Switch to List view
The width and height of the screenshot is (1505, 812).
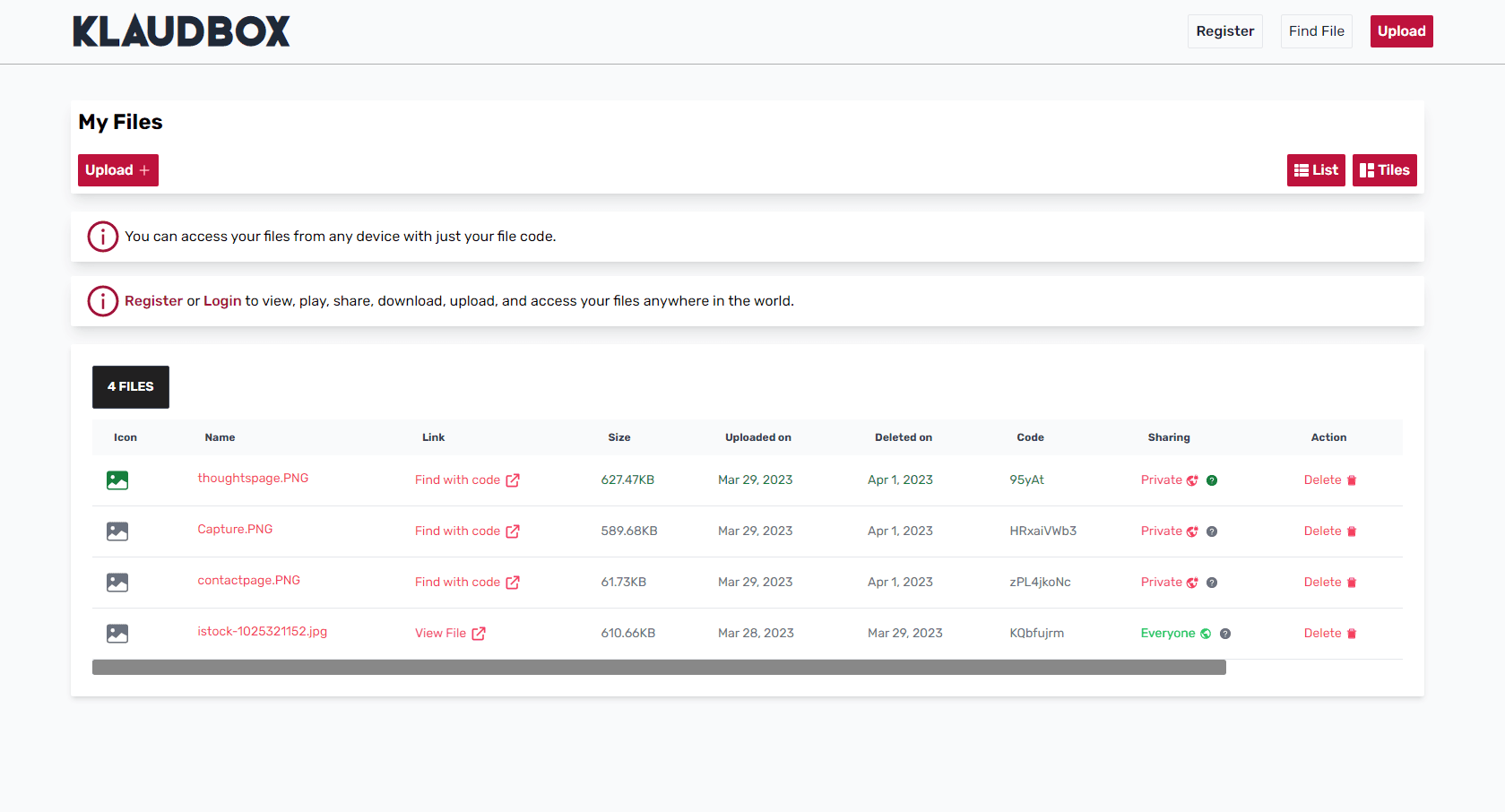[1315, 170]
